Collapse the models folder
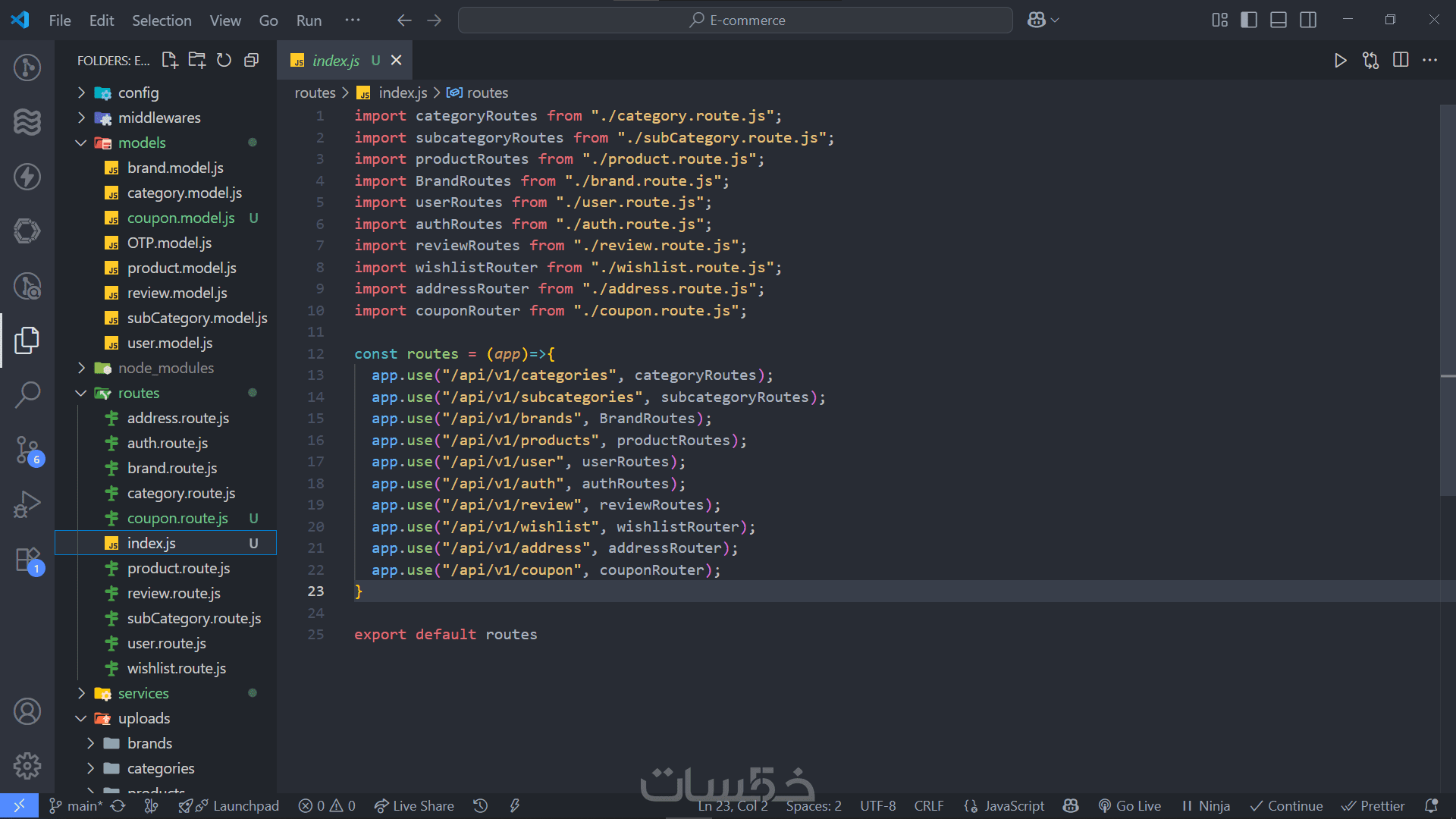The image size is (1456, 819). [x=142, y=143]
